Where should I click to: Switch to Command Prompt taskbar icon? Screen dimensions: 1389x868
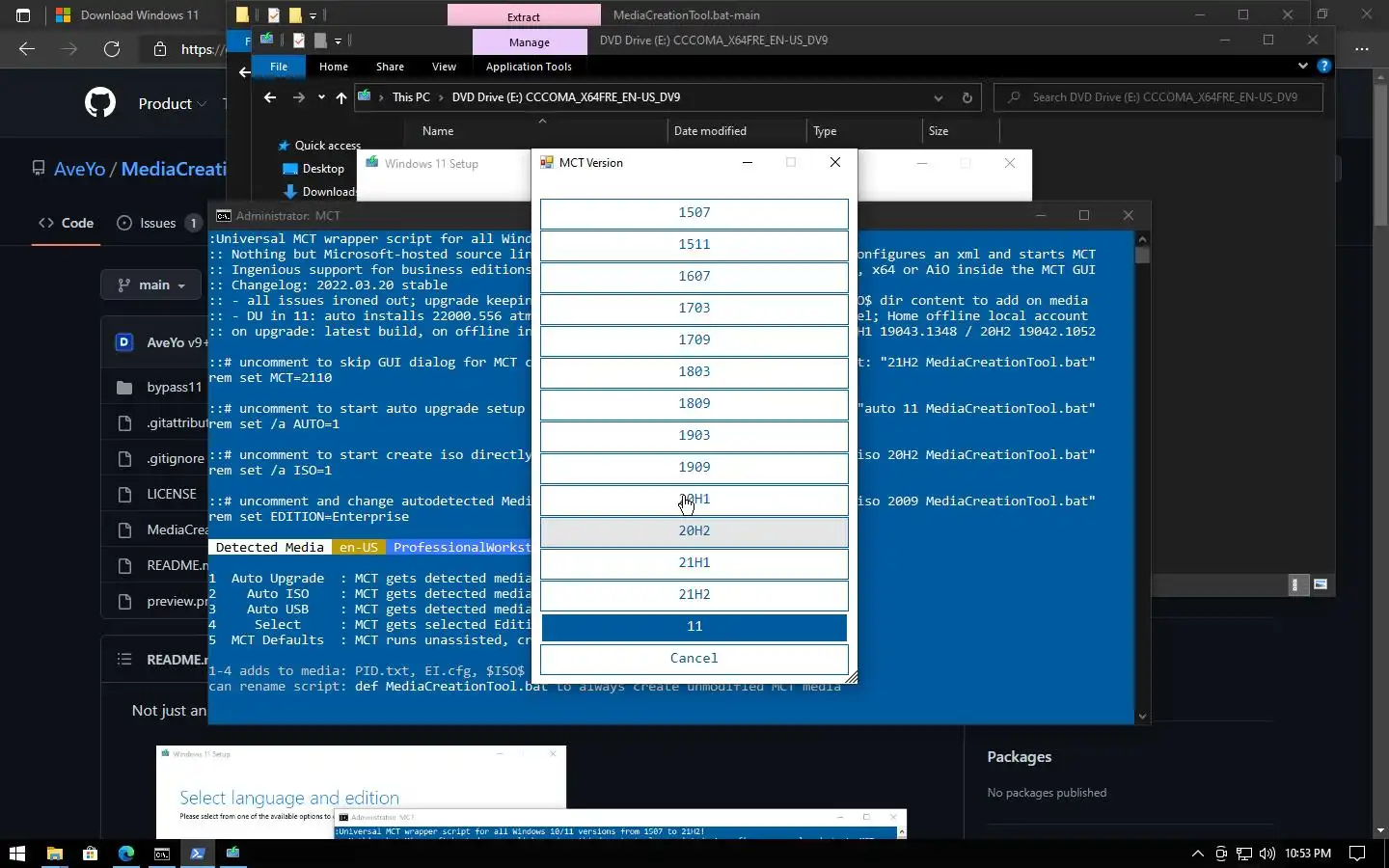pos(162,854)
